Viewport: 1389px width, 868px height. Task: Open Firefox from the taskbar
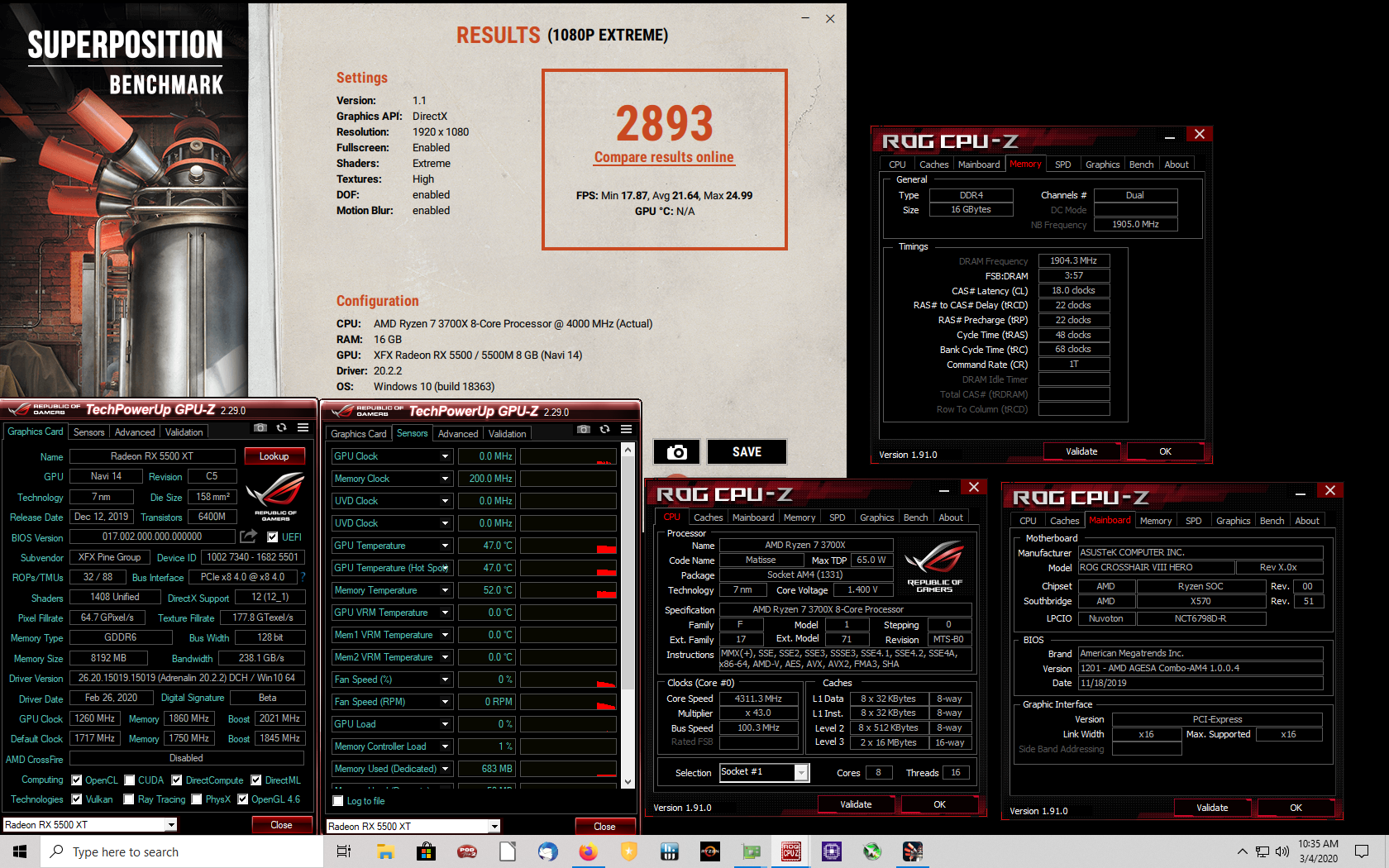[x=588, y=851]
